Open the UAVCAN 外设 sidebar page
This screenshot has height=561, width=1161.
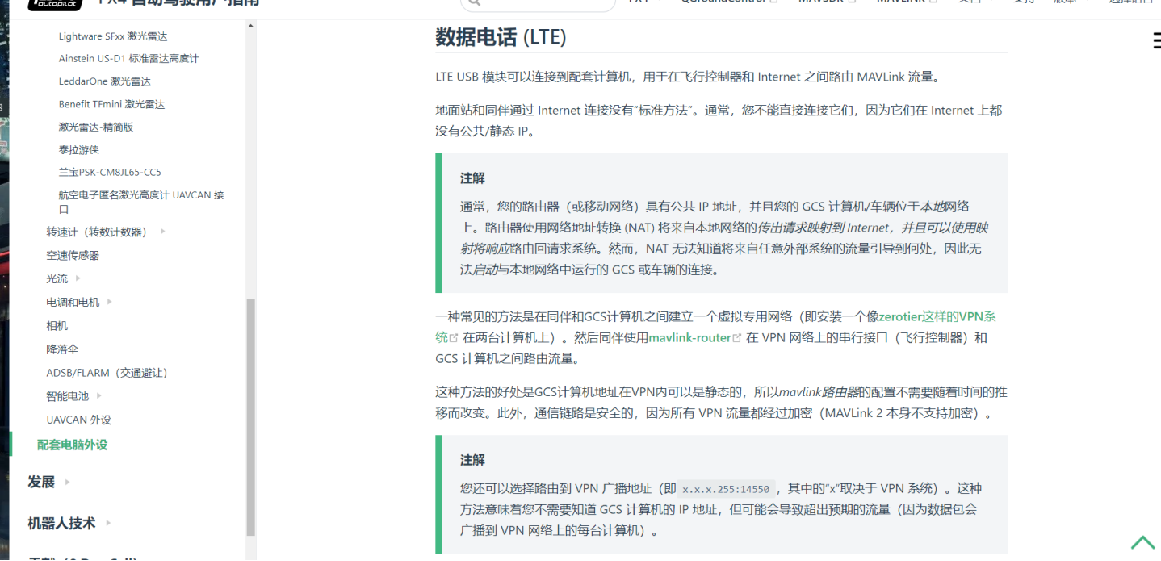click(x=78, y=420)
